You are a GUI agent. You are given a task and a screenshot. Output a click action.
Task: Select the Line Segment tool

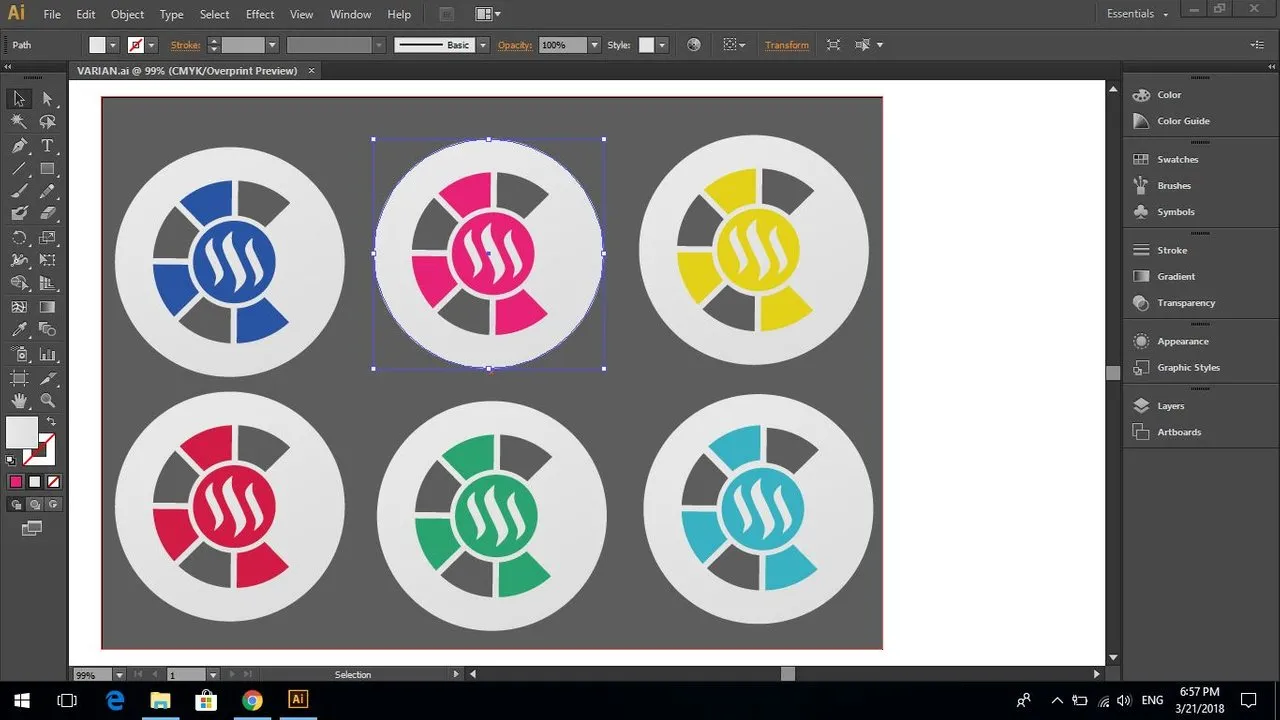point(19,169)
